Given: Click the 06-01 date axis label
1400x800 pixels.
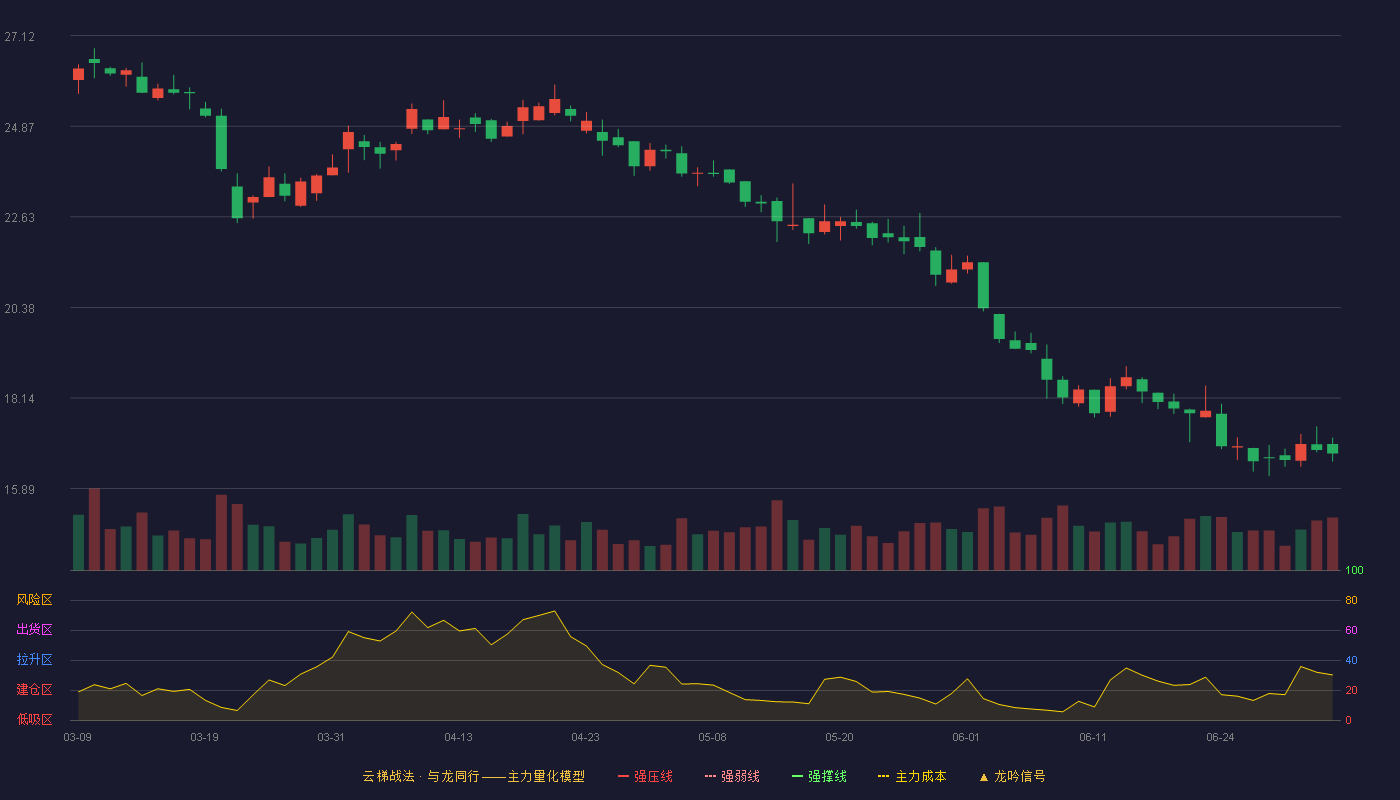Looking at the screenshot, I should [x=966, y=737].
